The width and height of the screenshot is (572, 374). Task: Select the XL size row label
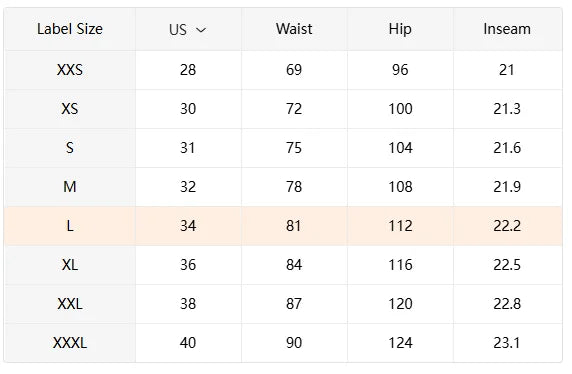coord(70,265)
